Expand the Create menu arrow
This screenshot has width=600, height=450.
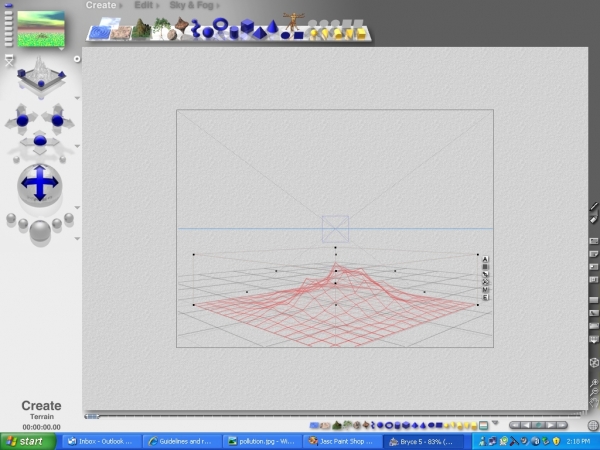tap(121, 6)
